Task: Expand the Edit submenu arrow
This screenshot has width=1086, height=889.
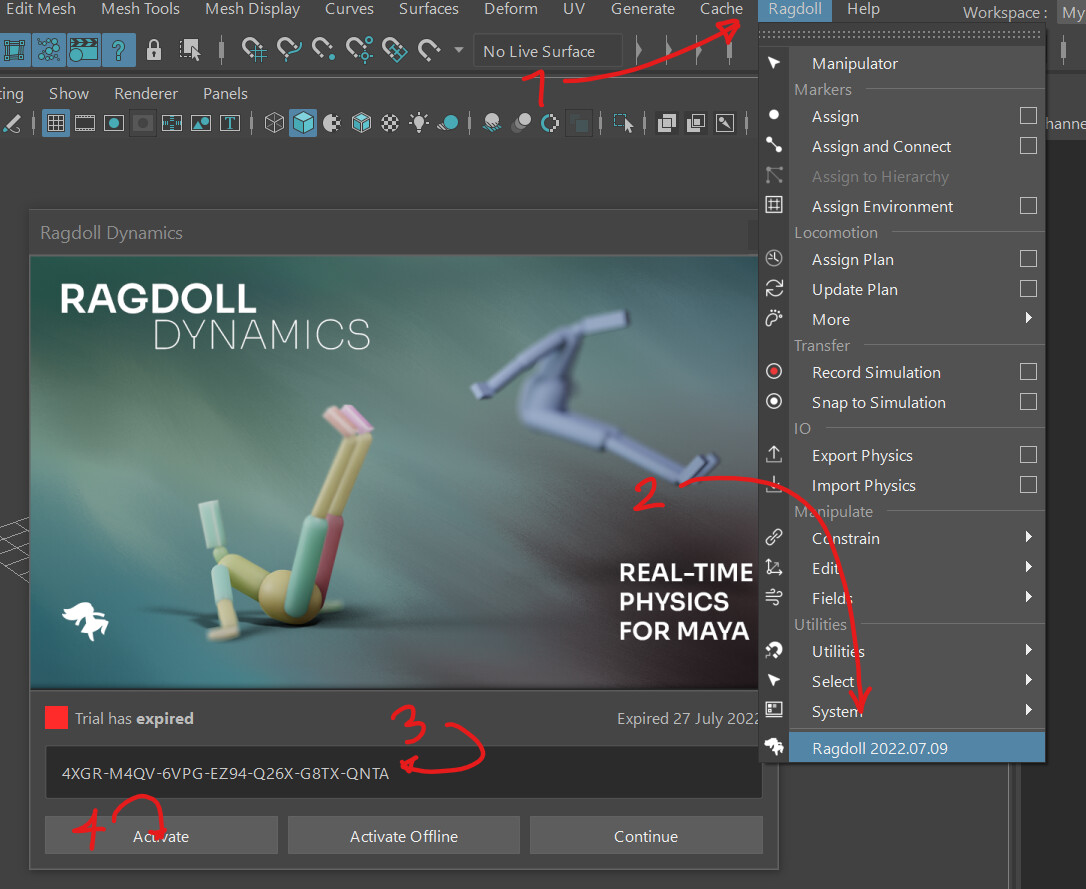Action: click(x=1029, y=566)
